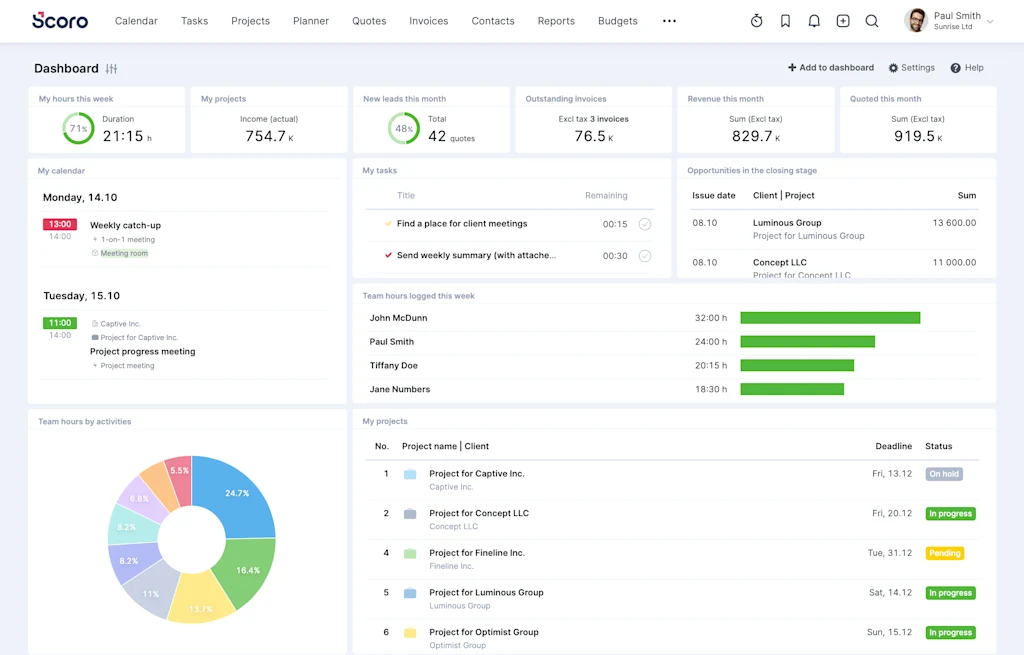This screenshot has width=1024, height=655.
Task: Mark 'Find a place for client meetings' done
Action: (x=645, y=224)
